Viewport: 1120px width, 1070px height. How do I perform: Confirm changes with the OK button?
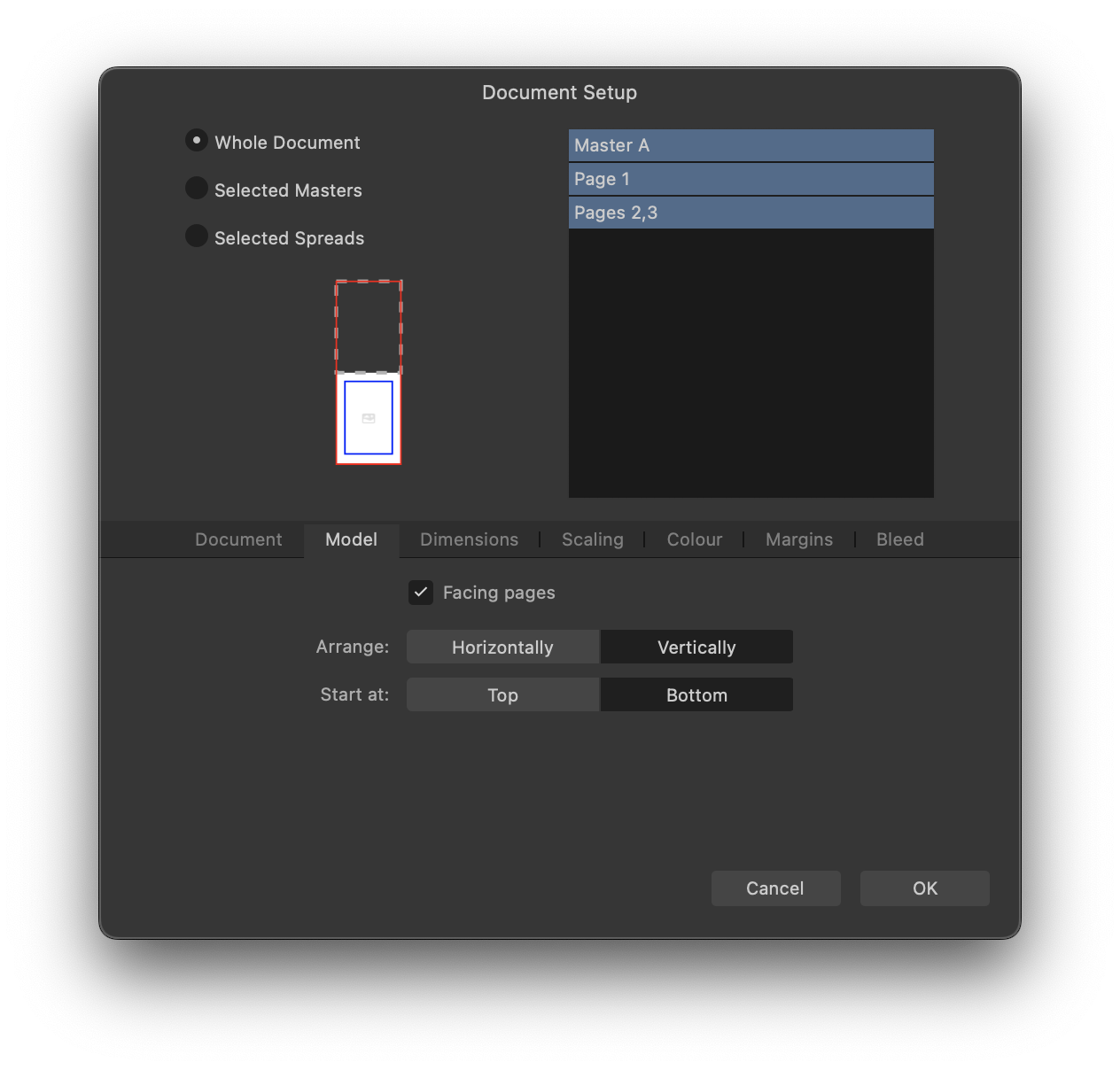pyautogui.click(x=924, y=888)
